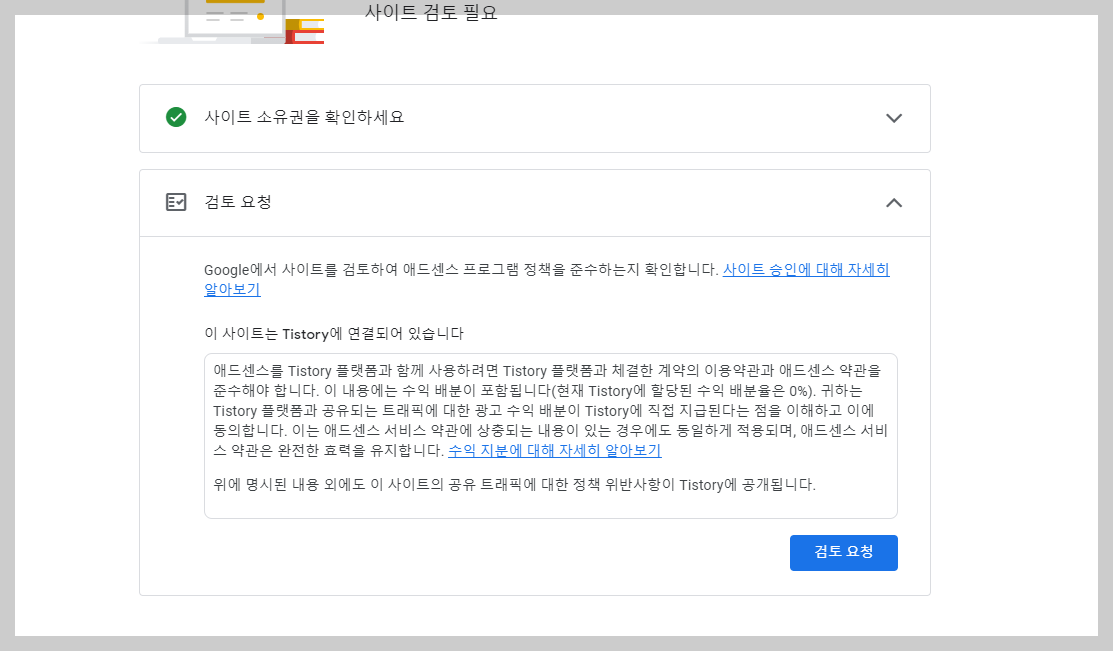Click the 사이트 소유권을 확인하세요 heading text
Screen dimensions: 1113x651
tap(305, 117)
